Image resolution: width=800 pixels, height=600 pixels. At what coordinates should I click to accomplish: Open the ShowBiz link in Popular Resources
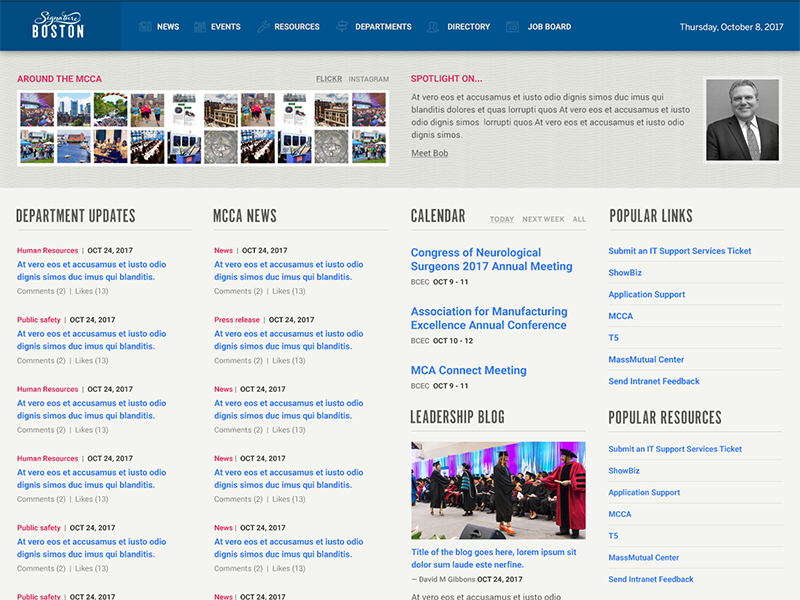(624, 470)
